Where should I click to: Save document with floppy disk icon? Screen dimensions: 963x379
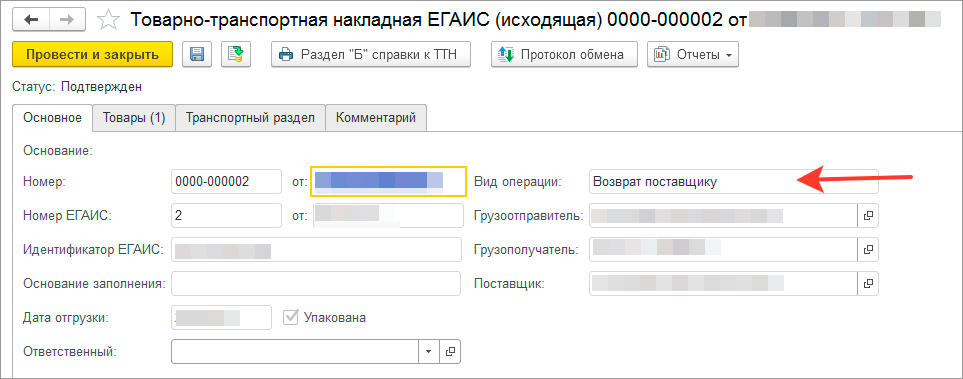click(x=197, y=54)
